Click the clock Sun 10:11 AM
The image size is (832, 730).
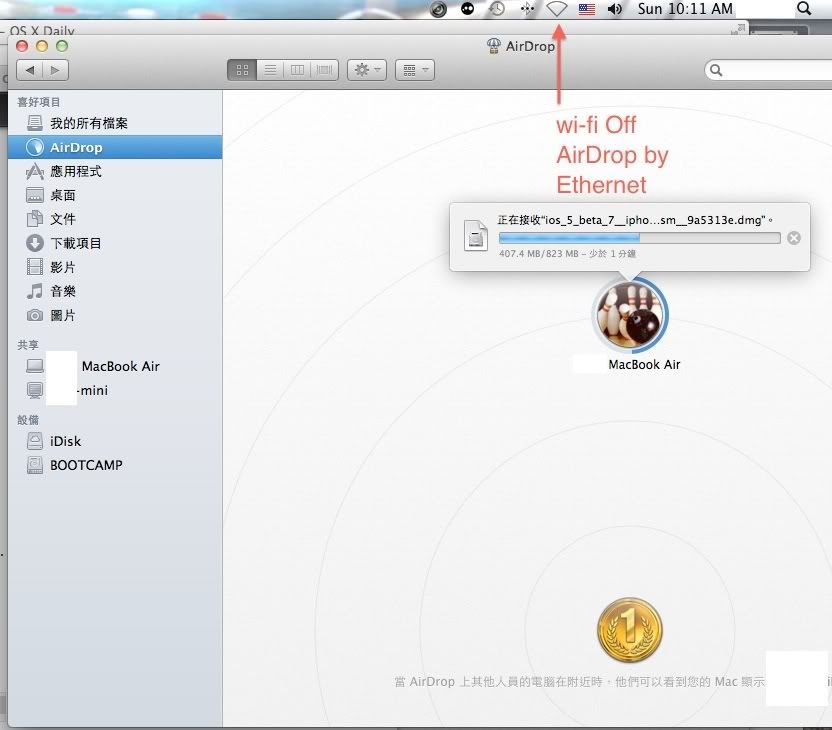click(x=685, y=9)
